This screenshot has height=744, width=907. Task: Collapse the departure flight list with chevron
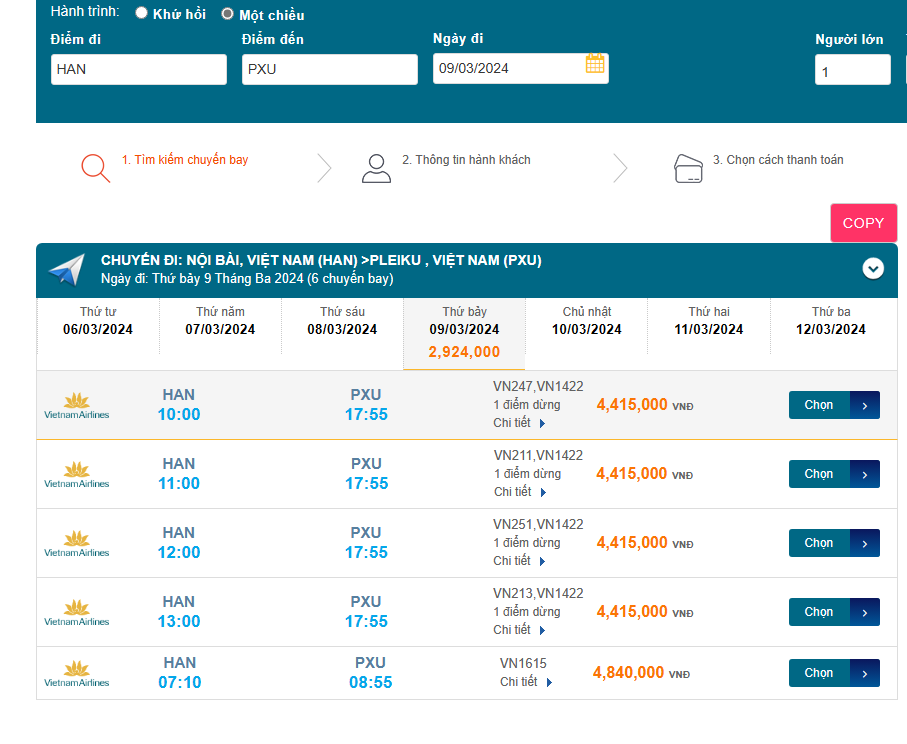coord(873,268)
